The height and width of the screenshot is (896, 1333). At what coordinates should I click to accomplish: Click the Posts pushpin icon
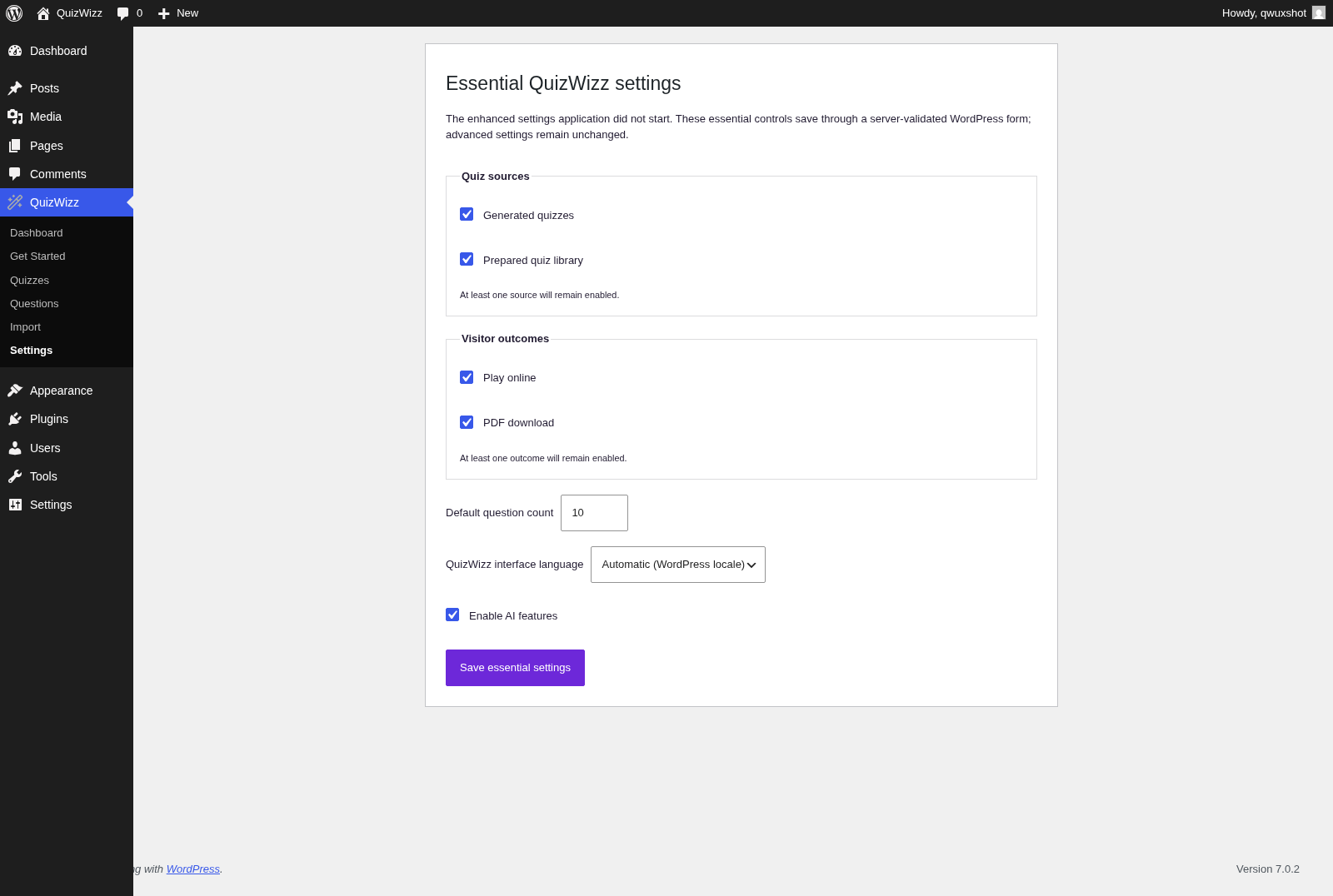(15, 88)
